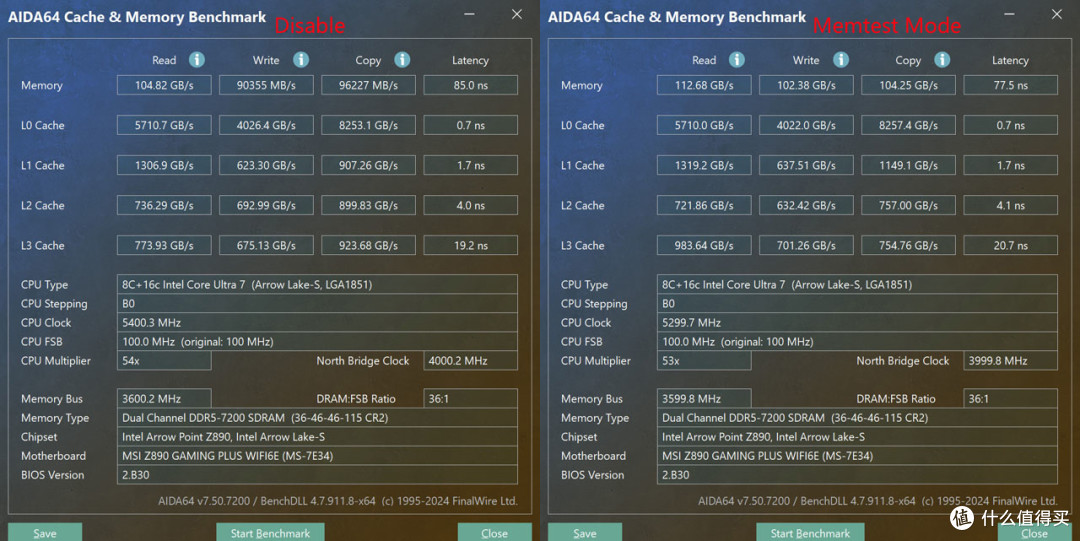Start Benchmark in the Memtest Mode window
The height and width of the screenshot is (541, 1080).
click(810, 532)
